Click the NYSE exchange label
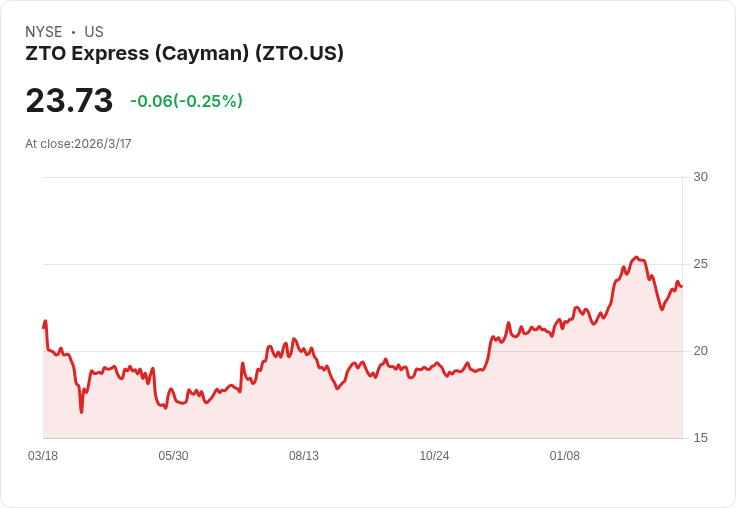The image size is (736, 508). coord(44,32)
